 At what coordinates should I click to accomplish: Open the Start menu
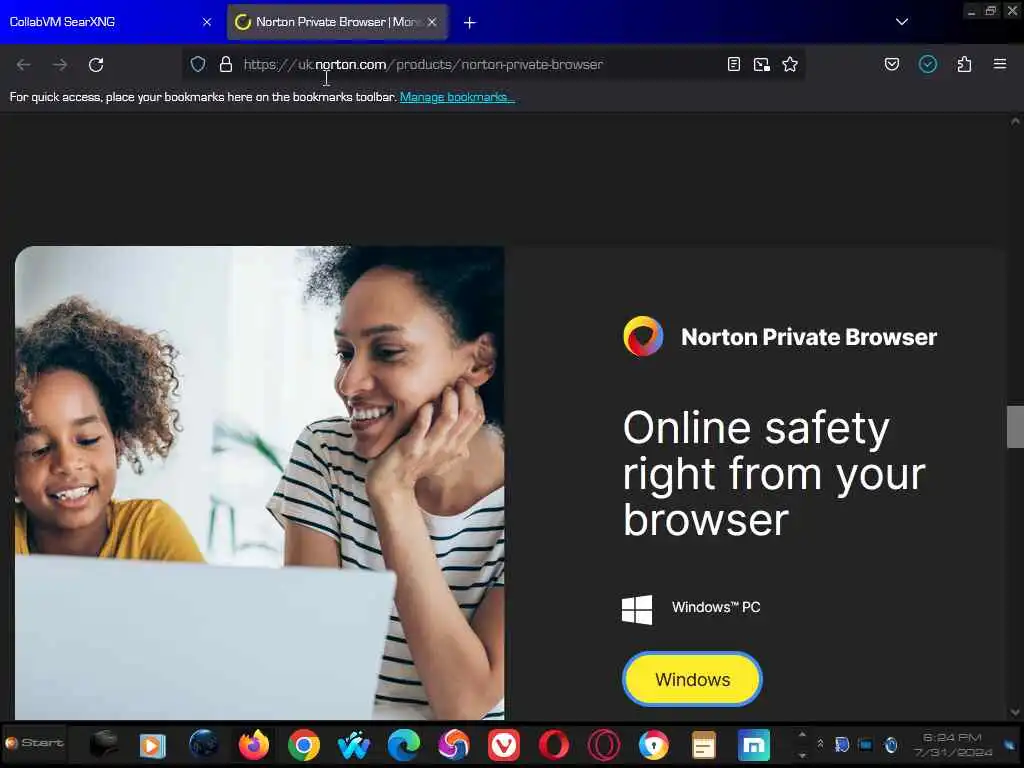tap(35, 743)
